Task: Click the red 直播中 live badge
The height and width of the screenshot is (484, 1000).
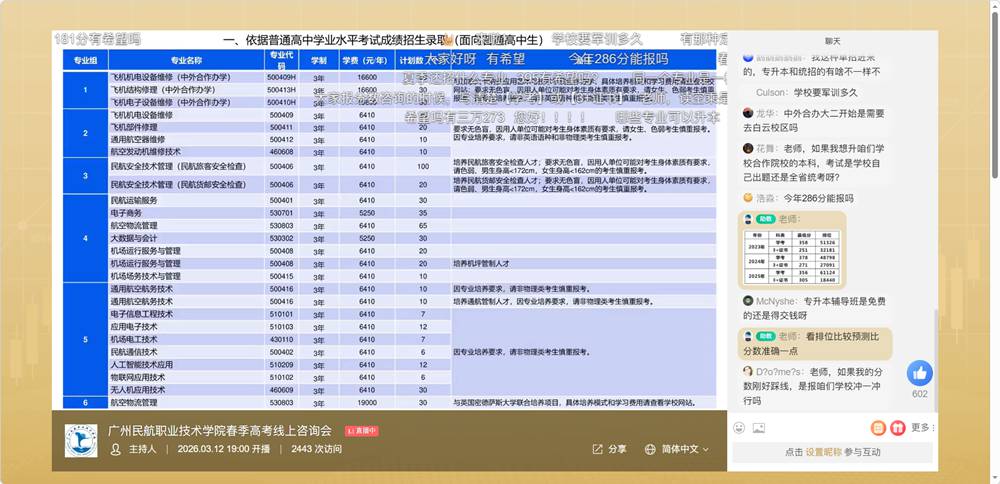Action: tap(362, 430)
